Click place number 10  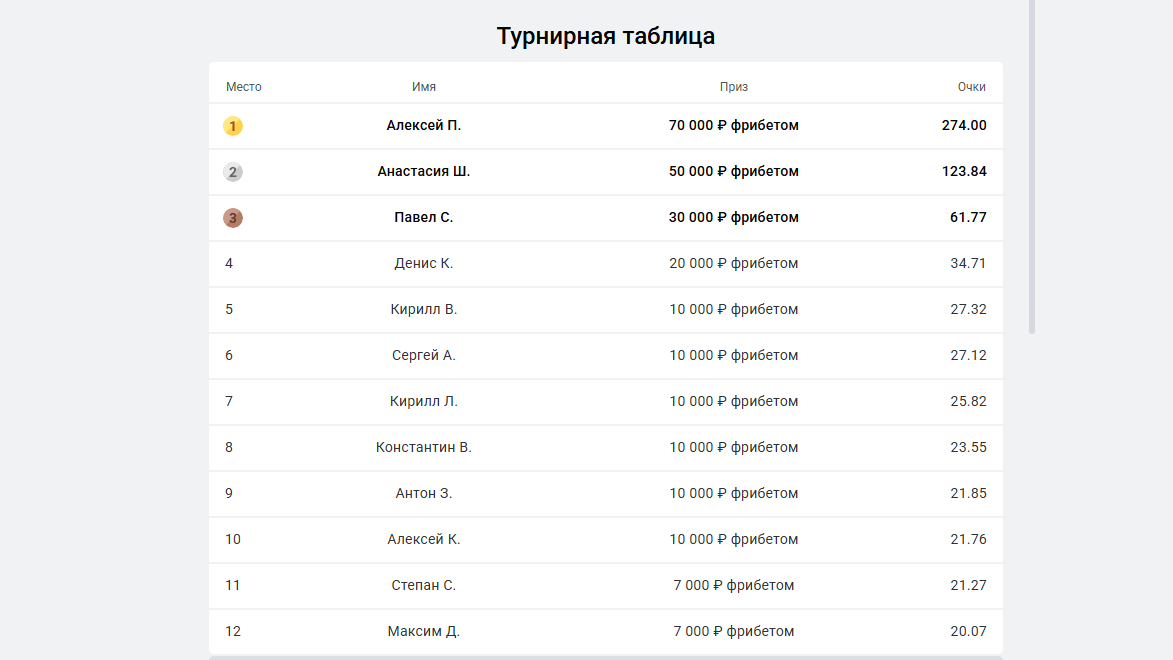coord(233,540)
